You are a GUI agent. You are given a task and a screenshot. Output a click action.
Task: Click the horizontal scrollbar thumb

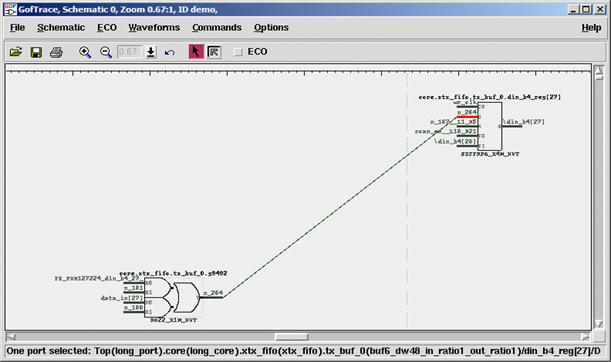291,337
